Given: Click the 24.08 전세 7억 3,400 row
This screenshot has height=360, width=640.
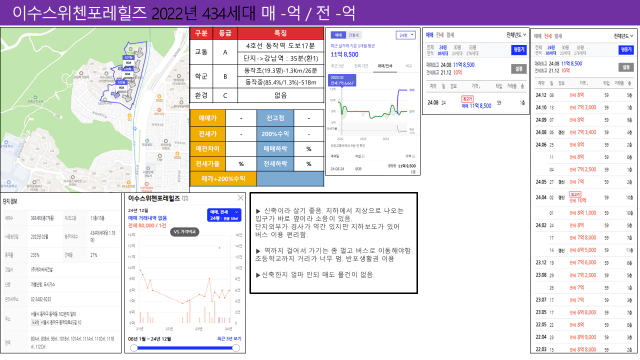Looking at the screenshot, I should 584,132.
